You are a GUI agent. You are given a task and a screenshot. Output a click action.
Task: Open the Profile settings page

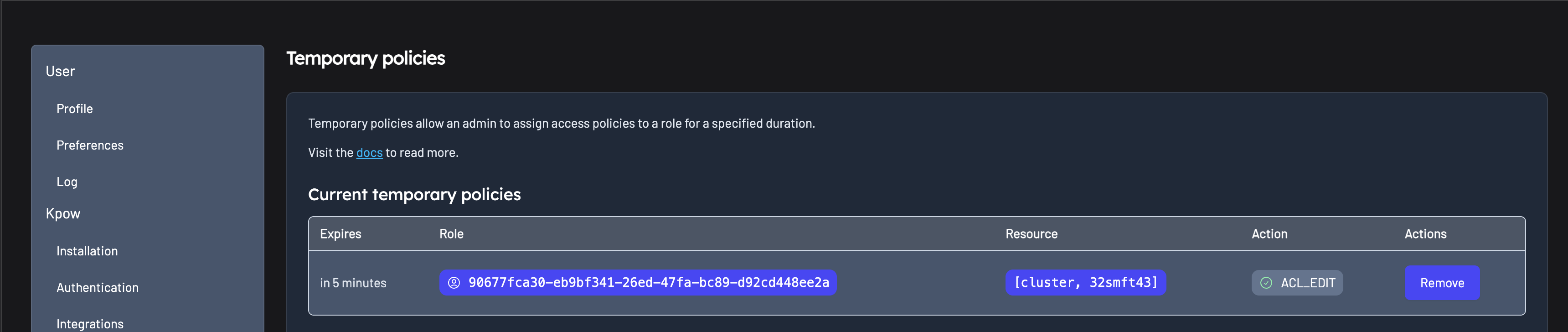[x=75, y=109]
